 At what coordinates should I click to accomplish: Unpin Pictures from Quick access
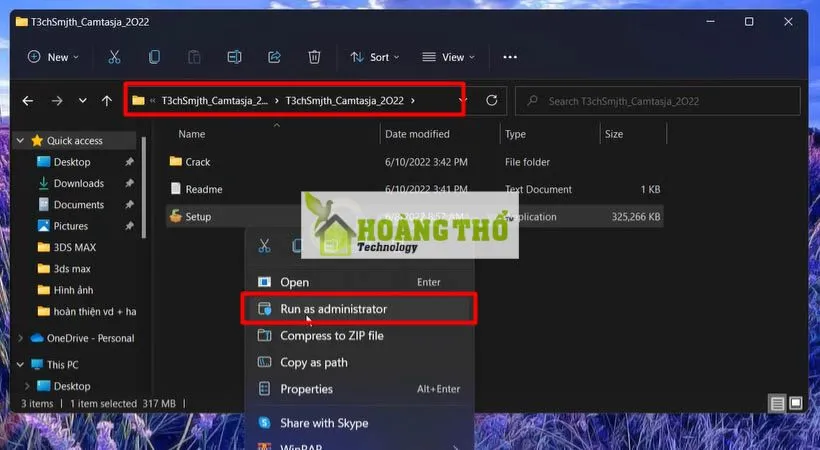pyautogui.click(x=129, y=226)
